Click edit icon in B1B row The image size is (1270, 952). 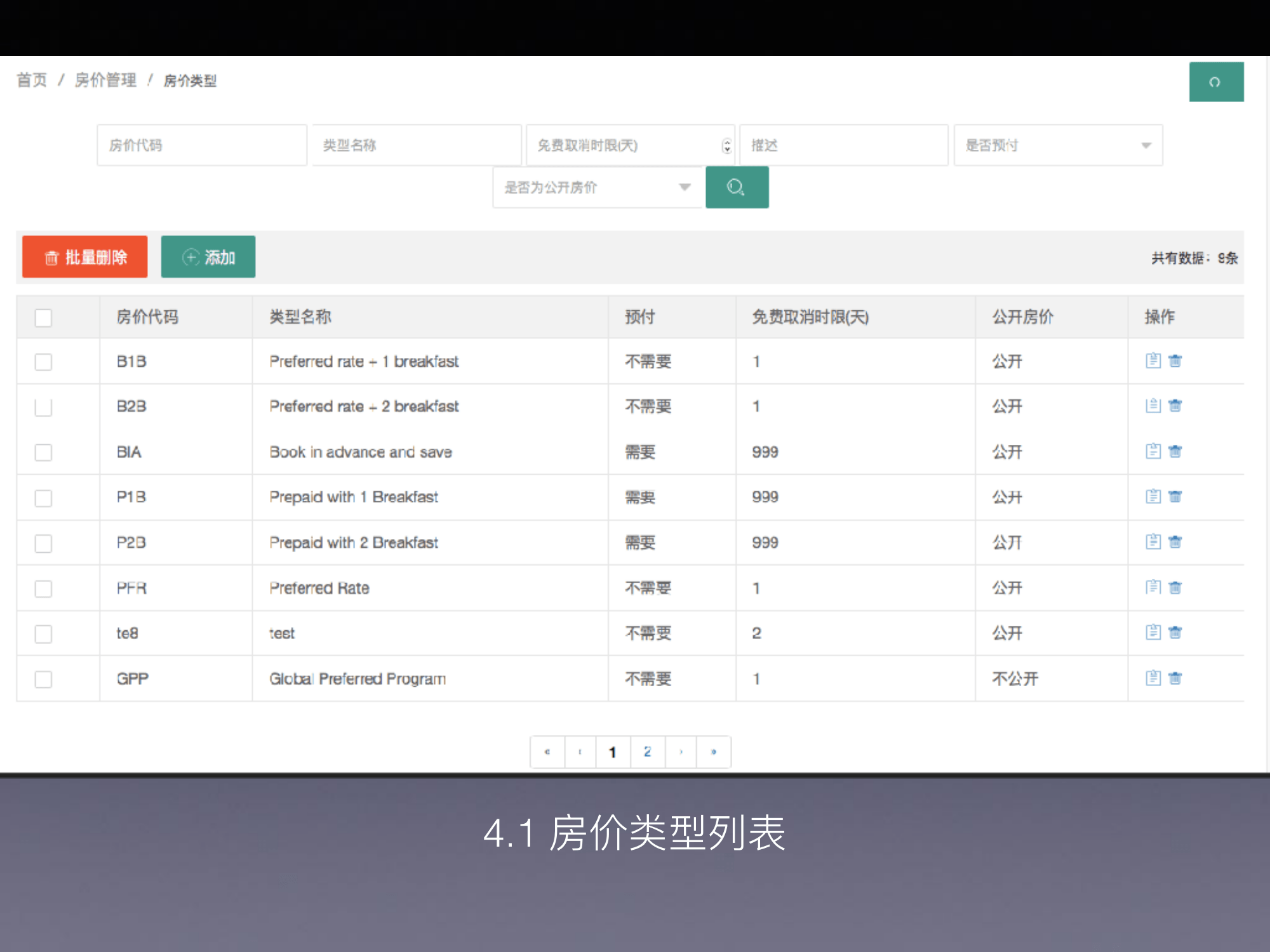coord(1153,360)
